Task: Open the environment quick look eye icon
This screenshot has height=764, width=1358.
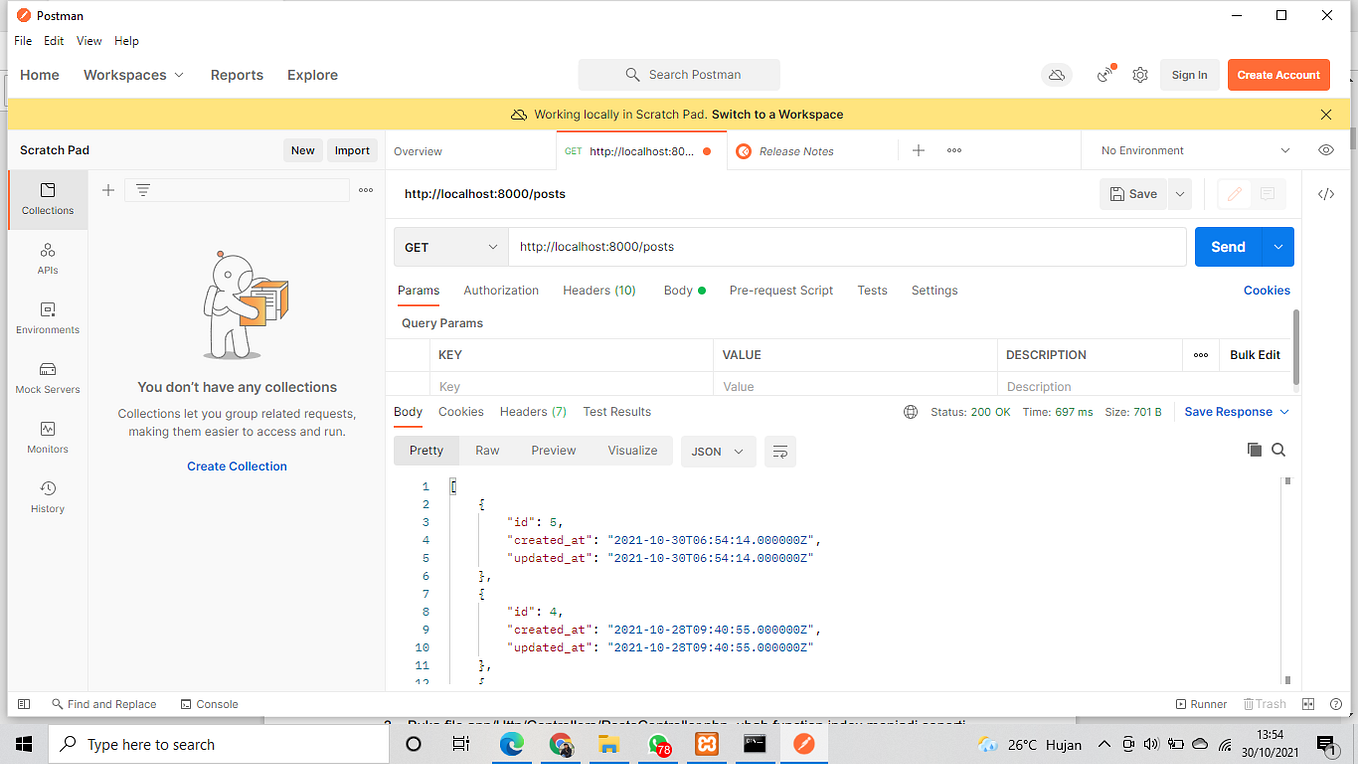Action: coord(1326,149)
